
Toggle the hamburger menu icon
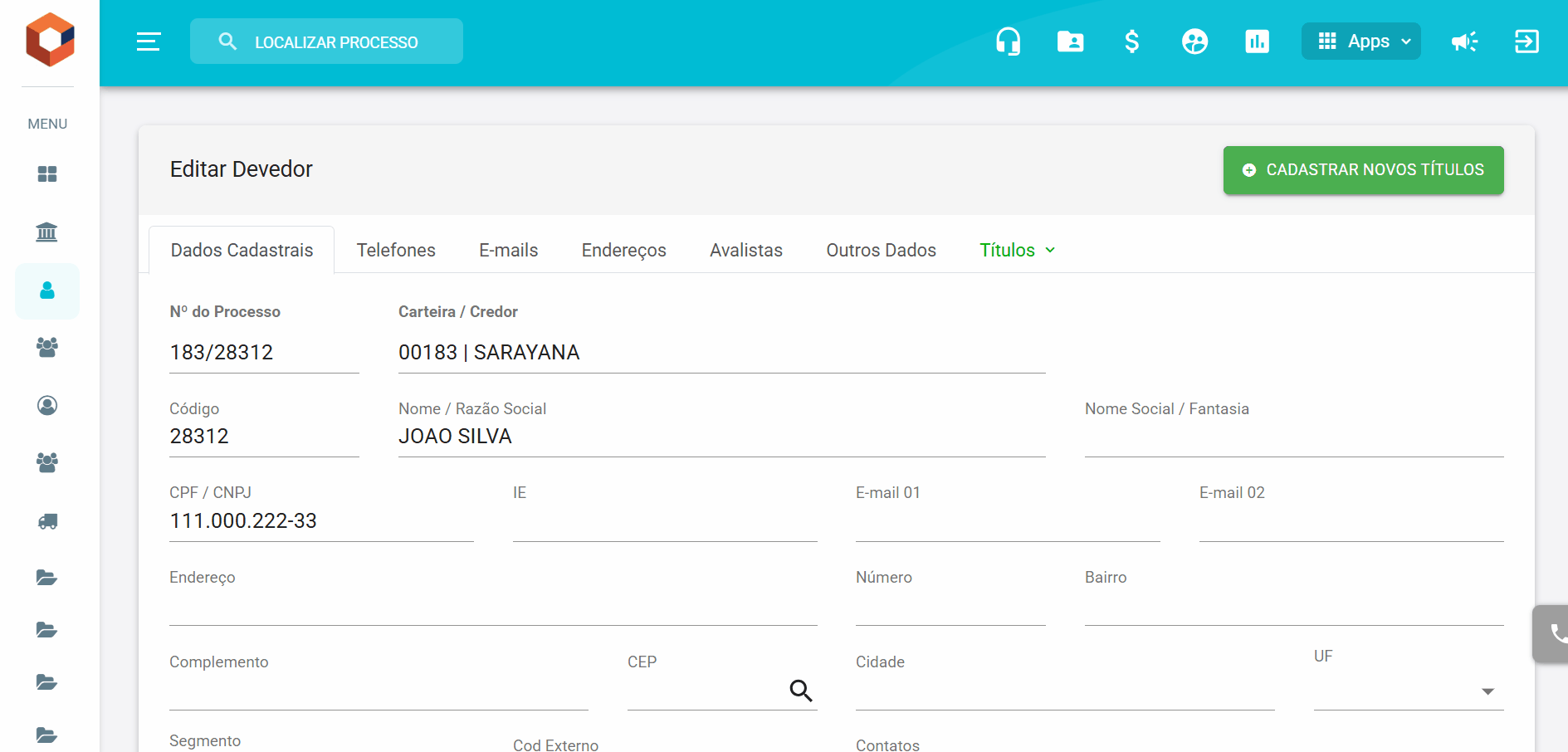[149, 42]
